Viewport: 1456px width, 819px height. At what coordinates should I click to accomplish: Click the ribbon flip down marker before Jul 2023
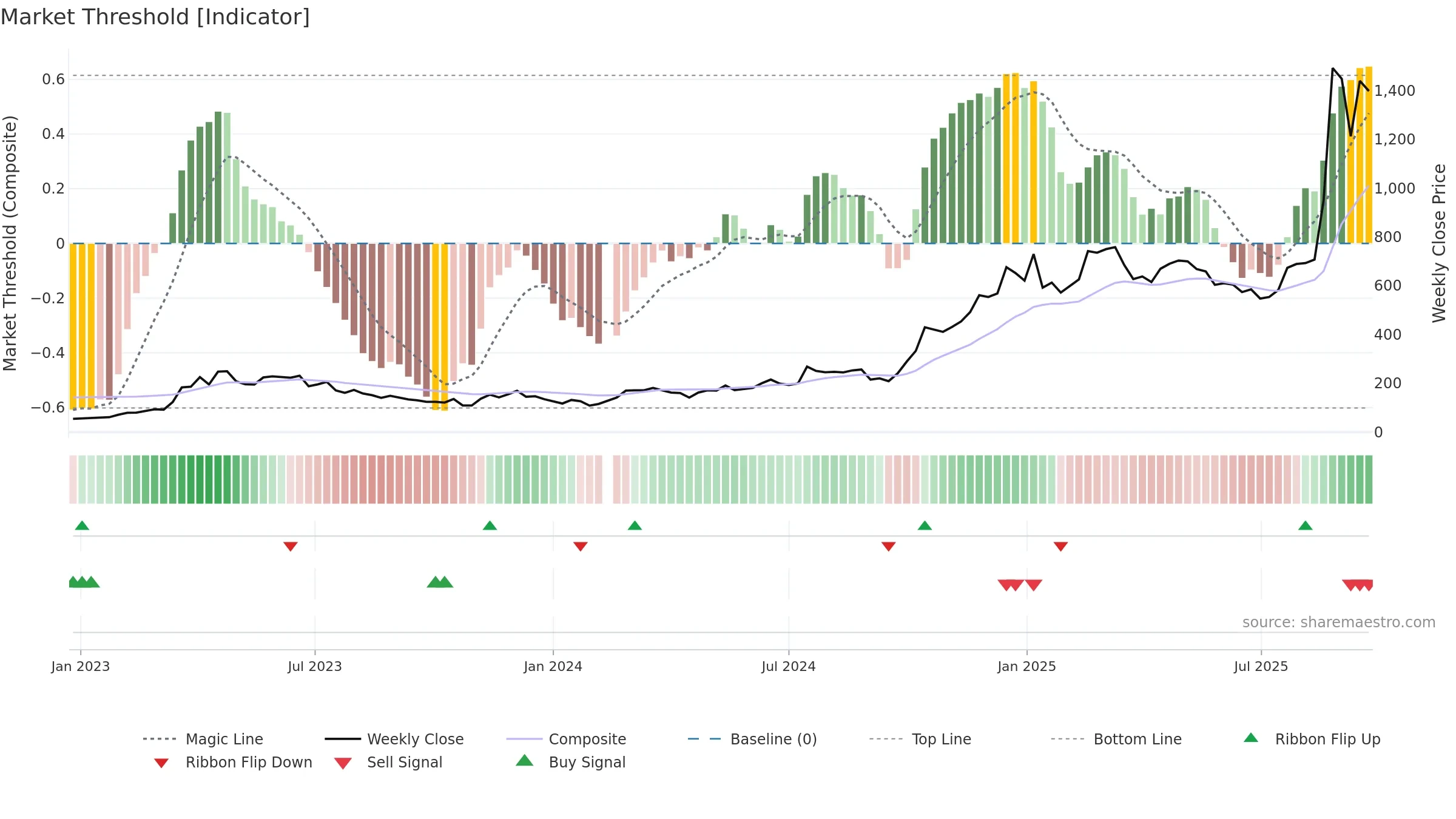point(291,547)
